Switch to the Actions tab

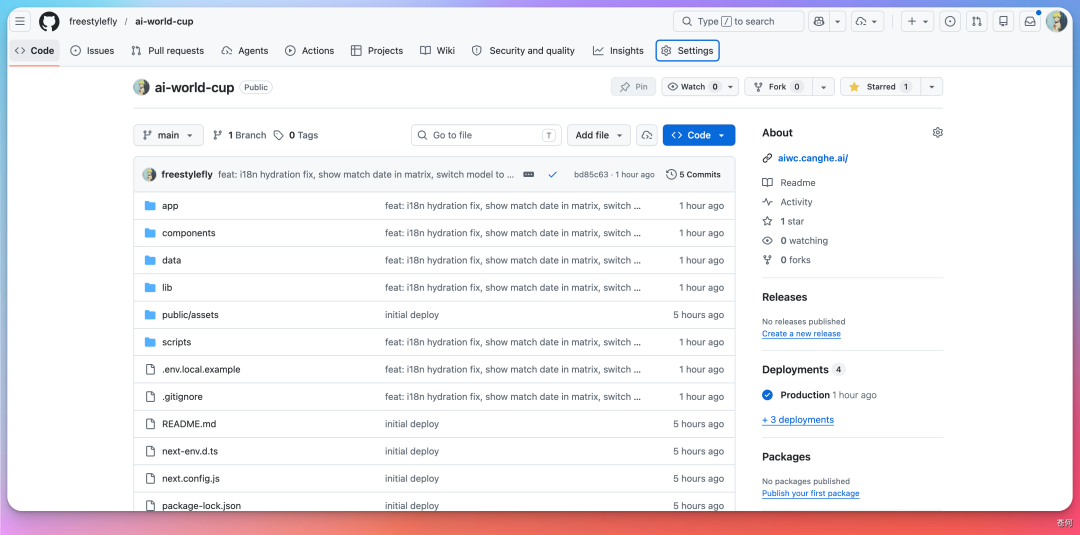(309, 50)
